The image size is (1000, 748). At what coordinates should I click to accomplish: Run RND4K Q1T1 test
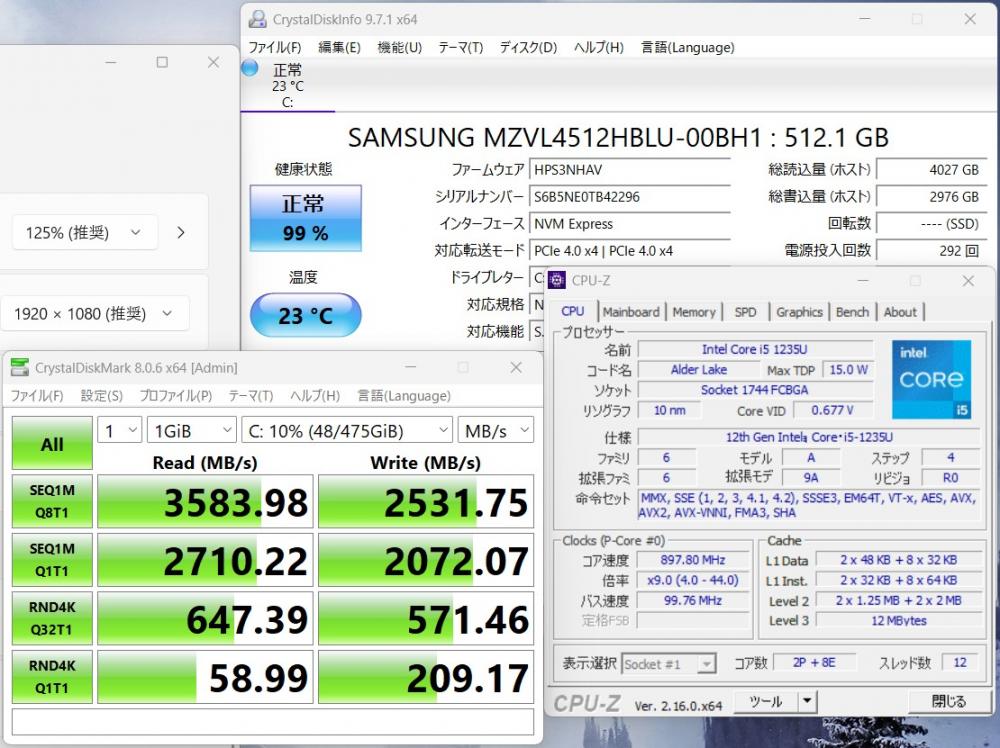coord(52,677)
